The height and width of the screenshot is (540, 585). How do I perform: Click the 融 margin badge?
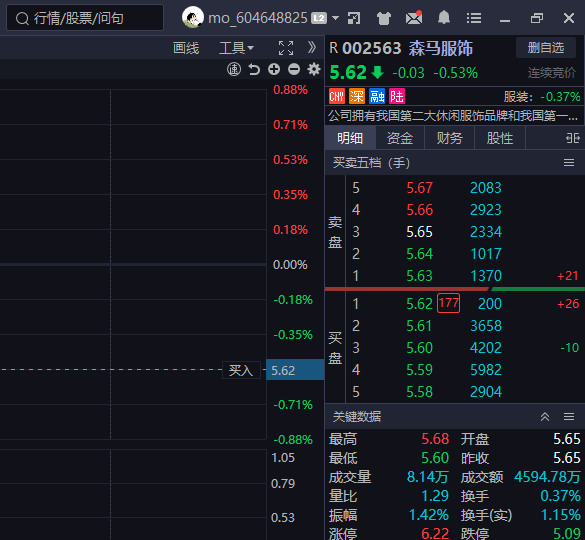pos(377,96)
